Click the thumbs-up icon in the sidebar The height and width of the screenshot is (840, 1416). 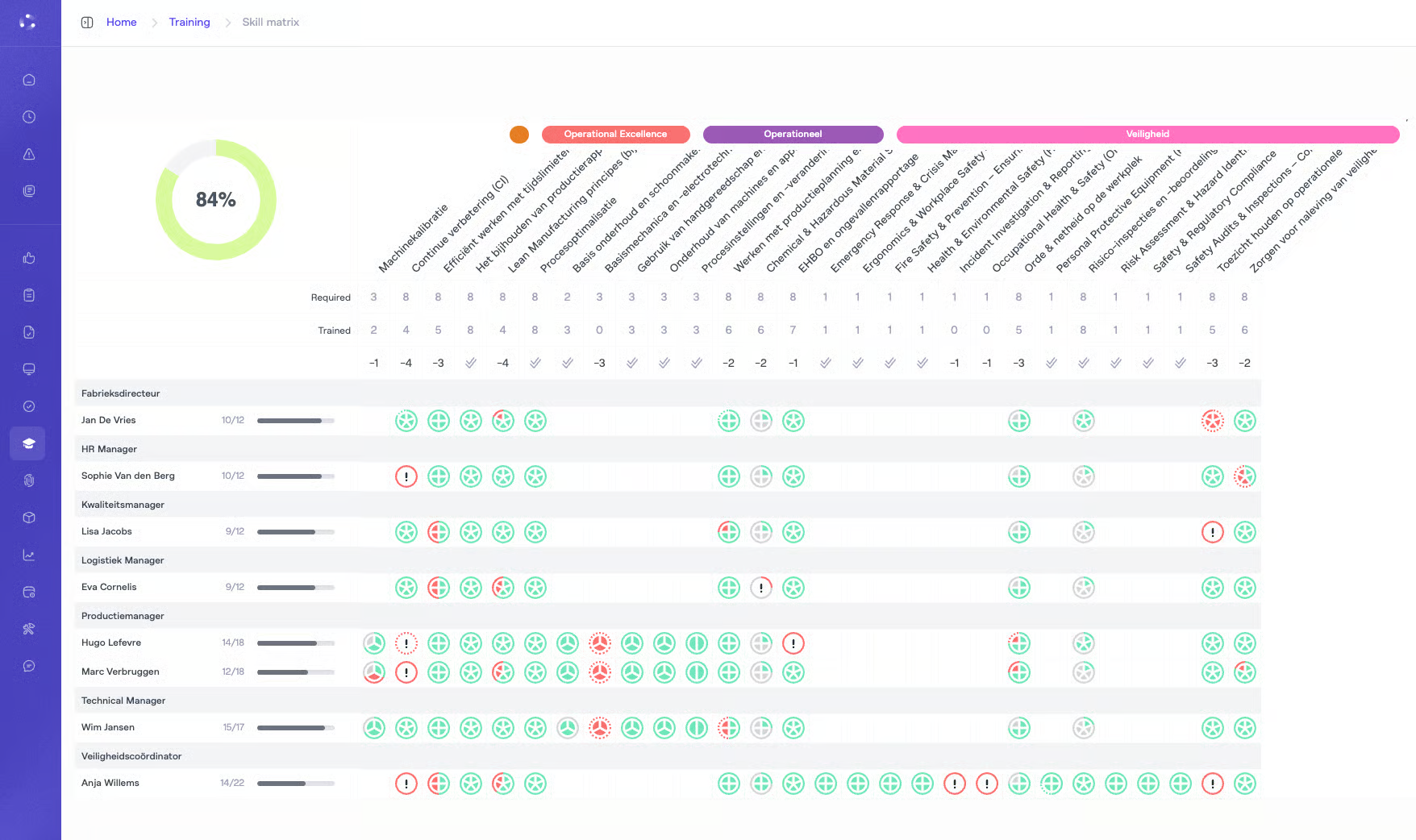(29, 258)
